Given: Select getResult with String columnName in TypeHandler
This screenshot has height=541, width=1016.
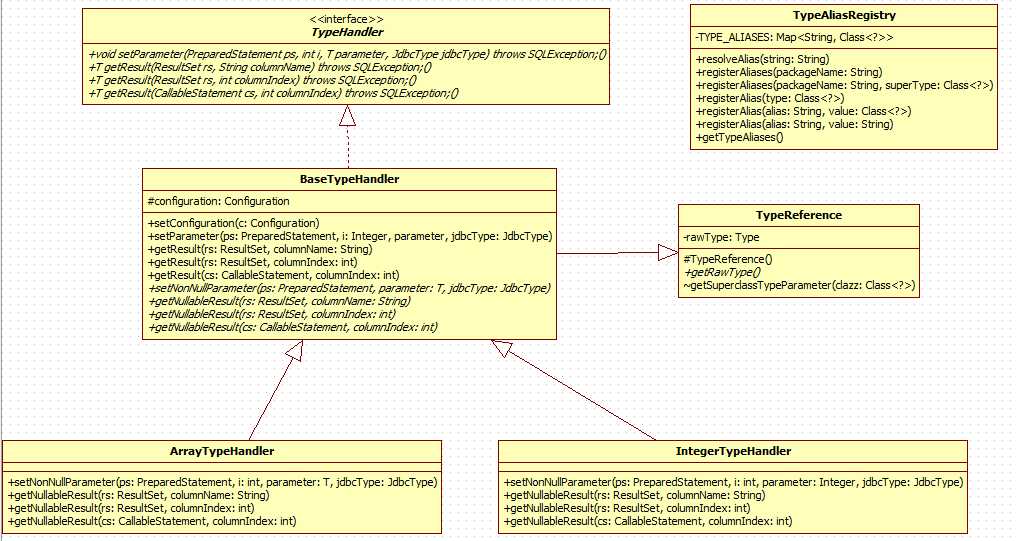Looking at the screenshot, I should tap(260, 67).
